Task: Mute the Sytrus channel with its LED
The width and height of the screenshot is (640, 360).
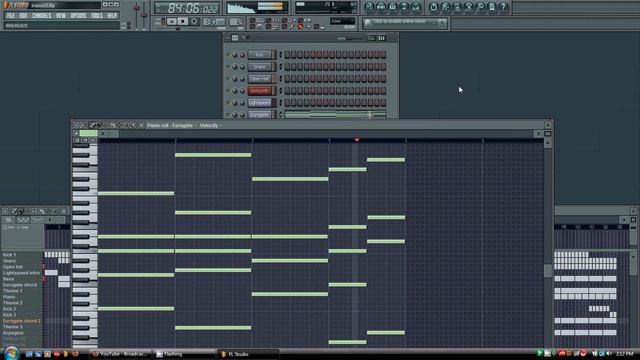Action: coord(228,91)
